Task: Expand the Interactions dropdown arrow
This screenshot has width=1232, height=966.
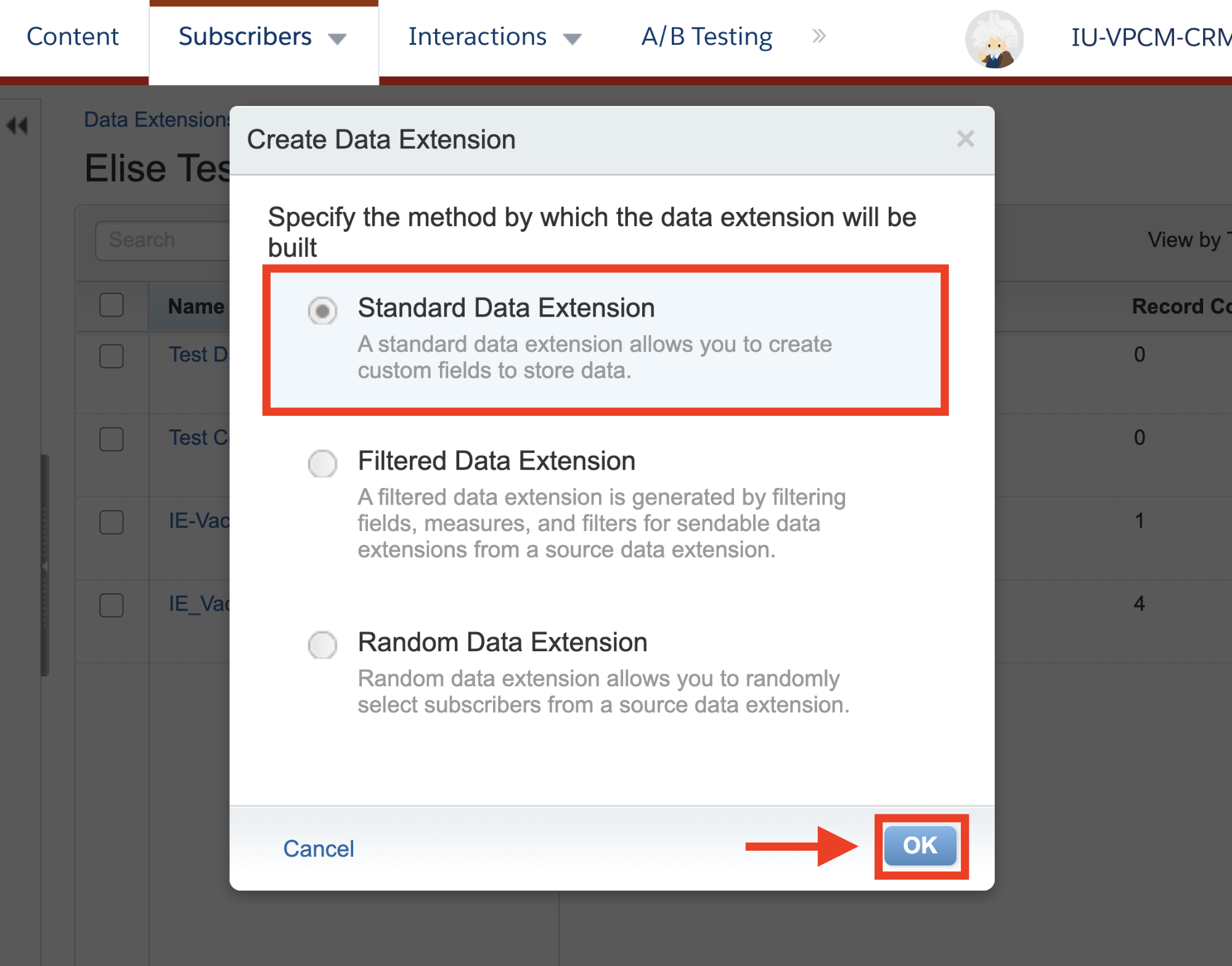Action: 573,39
